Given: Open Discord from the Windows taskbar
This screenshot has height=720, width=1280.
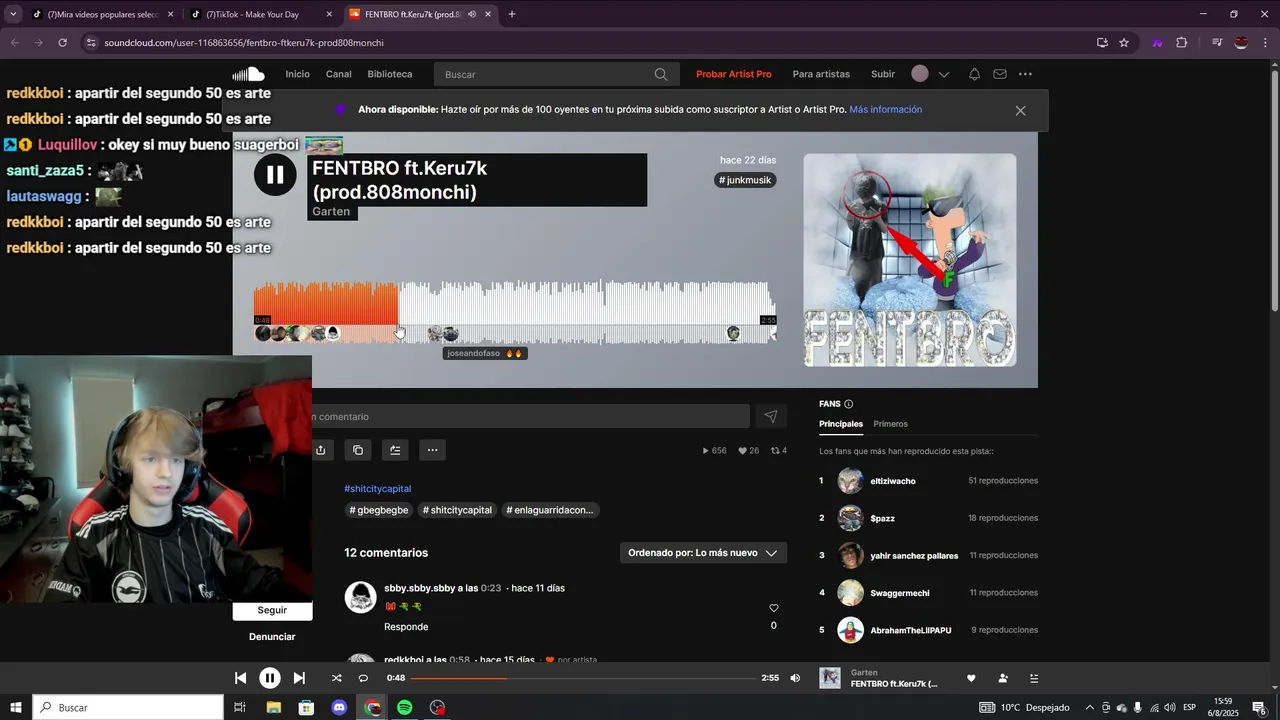Looking at the screenshot, I should [x=339, y=707].
